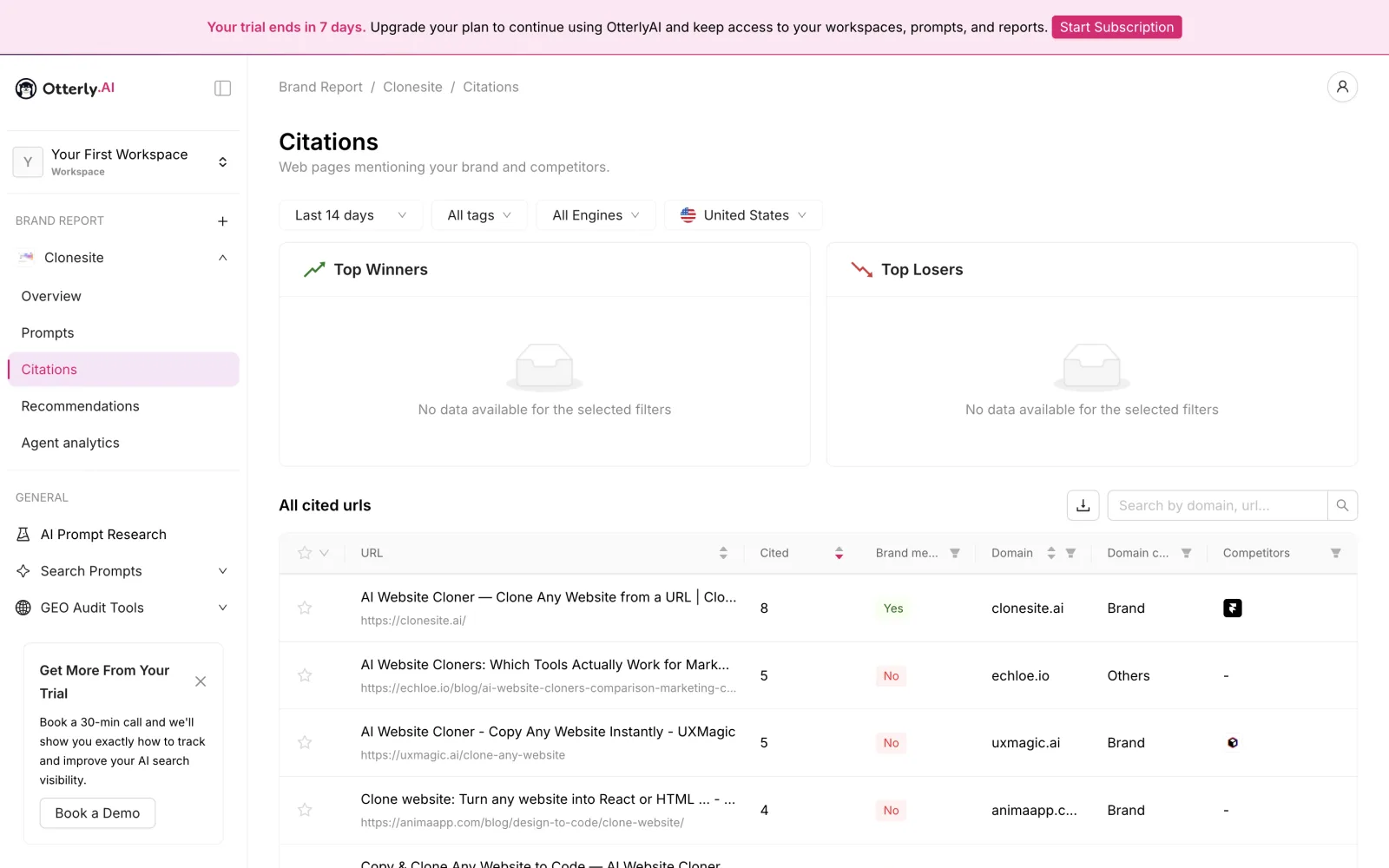This screenshot has height=868, width=1389.
Task: Filter the Brand mentioned column
Action: coord(955,553)
